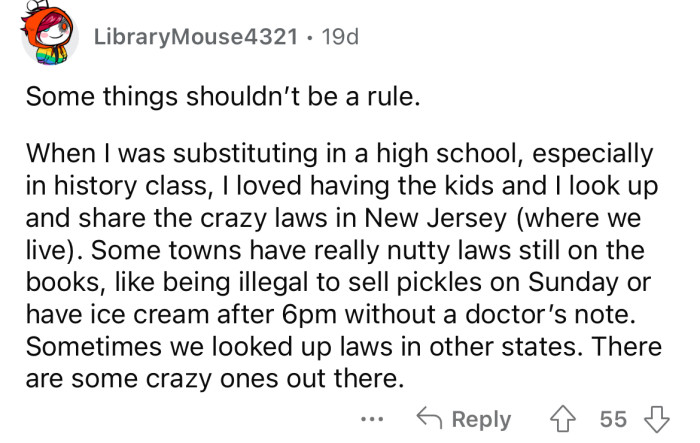Click the phrase "crazy ones out there"
Viewport: 700px width, 443px height.
[292, 379]
